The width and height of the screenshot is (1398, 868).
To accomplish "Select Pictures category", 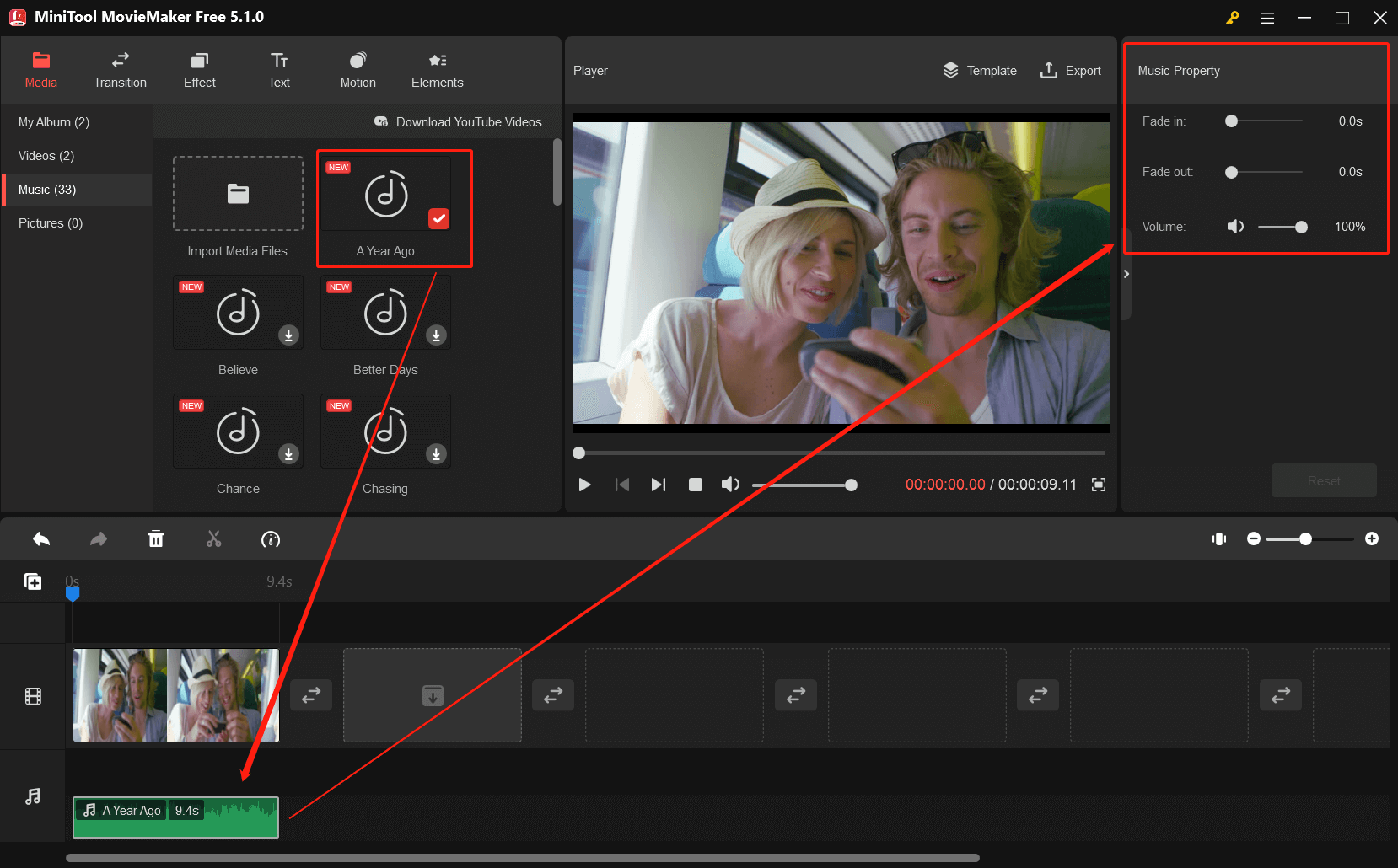I will click(51, 223).
